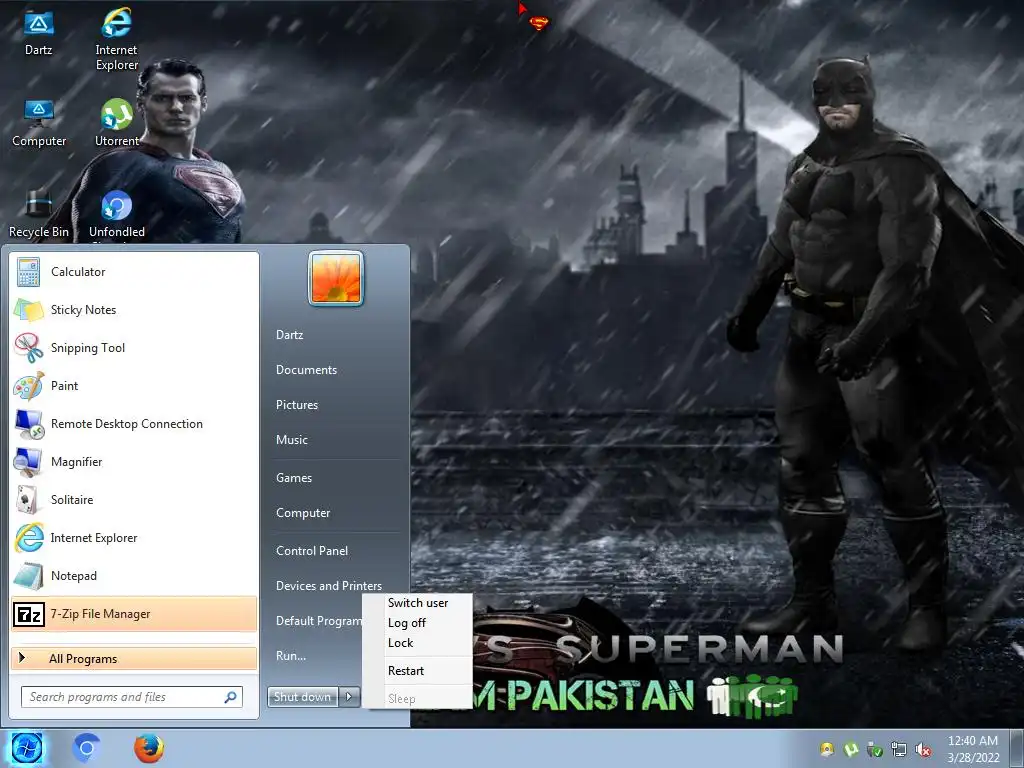Open the Recycle Bin
This screenshot has width=1024, height=768.
pos(39,214)
